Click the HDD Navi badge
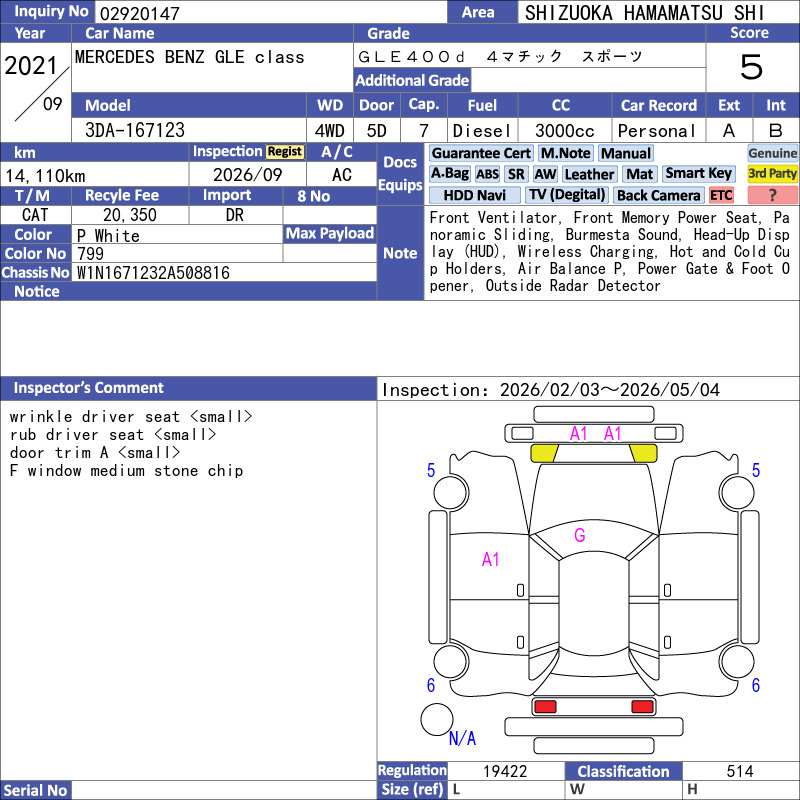800x800 pixels. pyautogui.click(x=474, y=195)
